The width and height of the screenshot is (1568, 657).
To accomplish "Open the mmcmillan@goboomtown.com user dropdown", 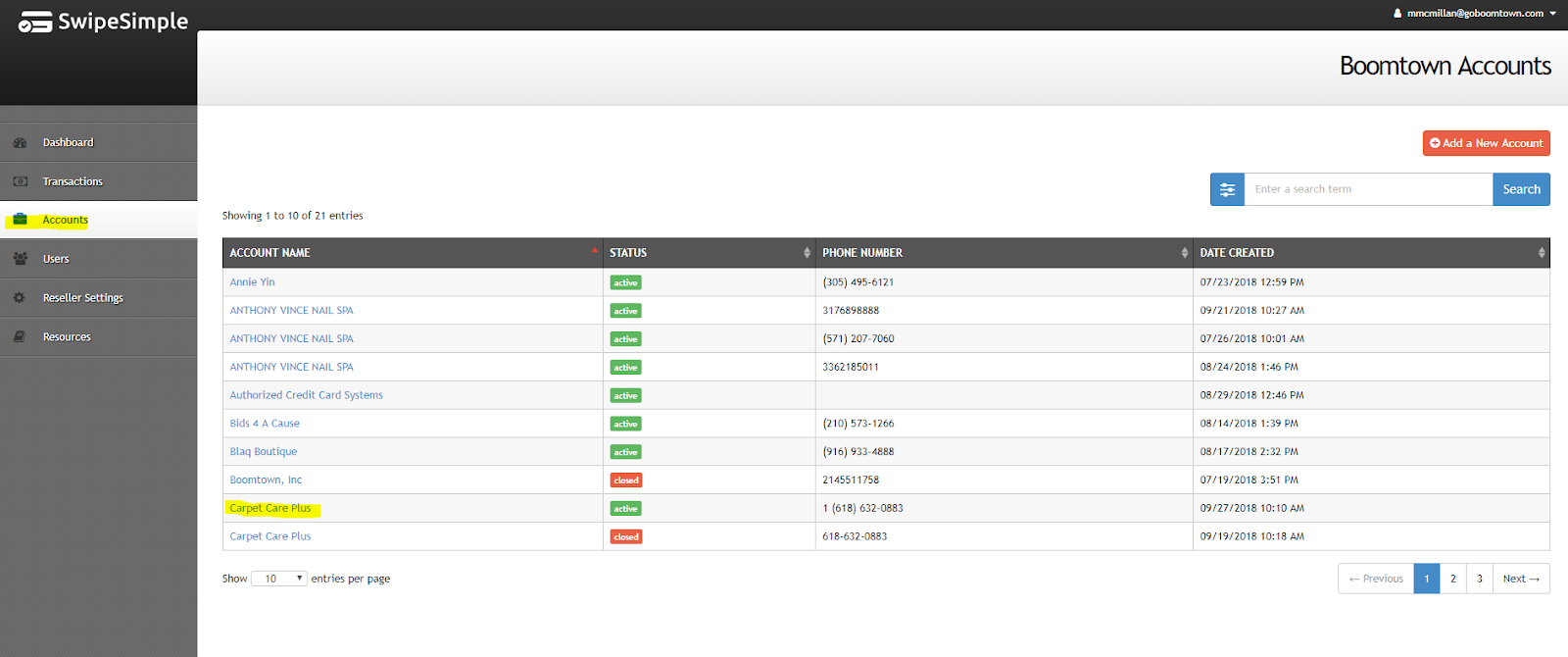I will (1475, 14).
